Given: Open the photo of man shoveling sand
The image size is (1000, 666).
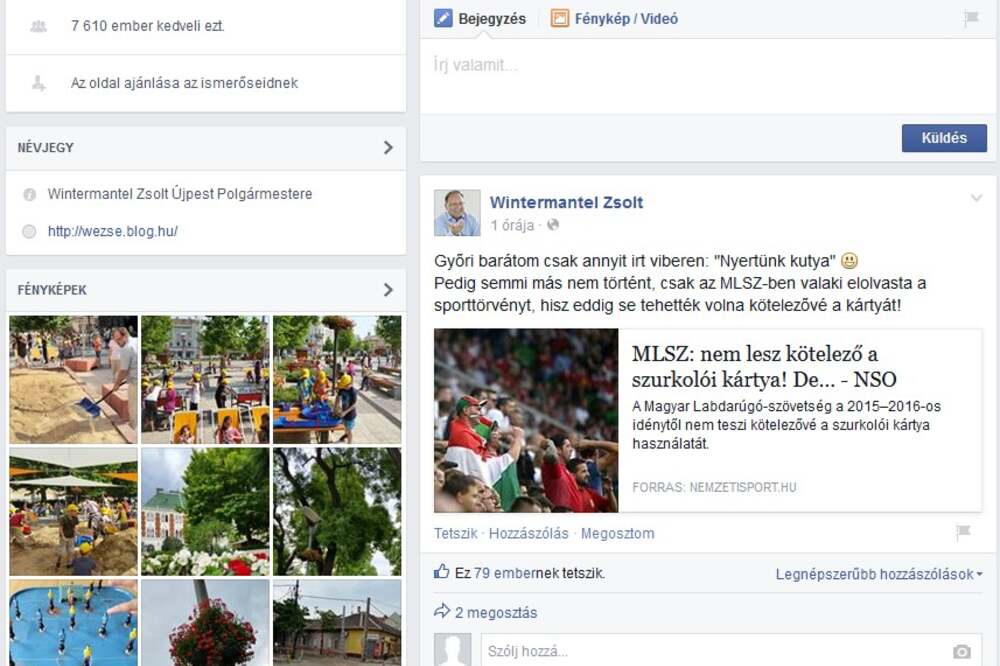Looking at the screenshot, I should coord(73,380).
